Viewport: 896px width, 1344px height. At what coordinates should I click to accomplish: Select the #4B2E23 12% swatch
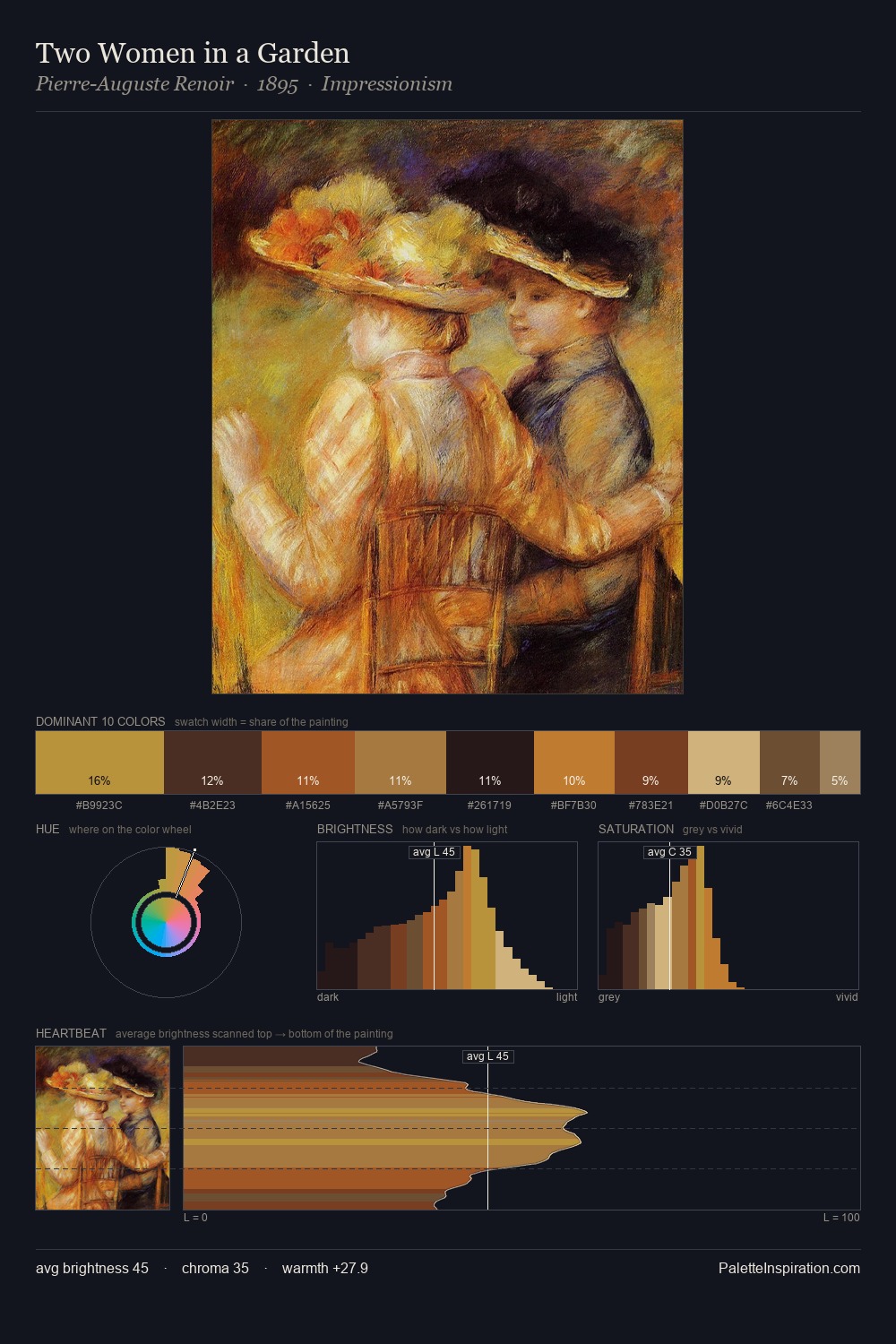pyautogui.click(x=212, y=762)
